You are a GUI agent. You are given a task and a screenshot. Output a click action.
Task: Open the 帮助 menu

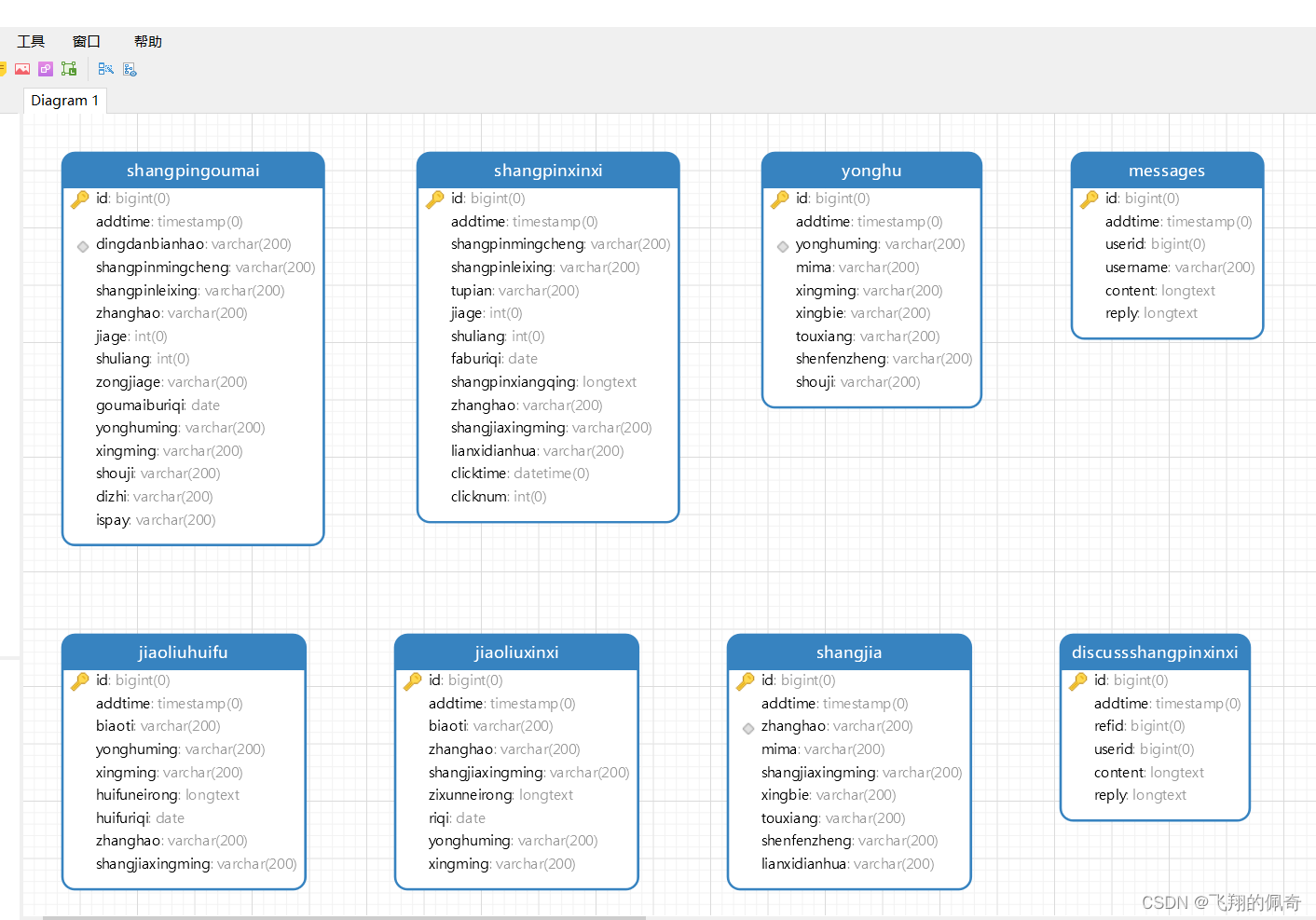(x=148, y=41)
